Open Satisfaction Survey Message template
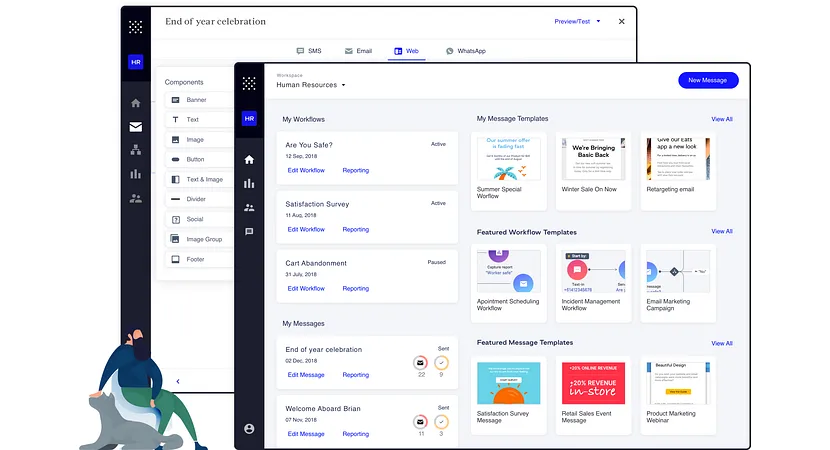The width and height of the screenshot is (830, 450). 509,395
